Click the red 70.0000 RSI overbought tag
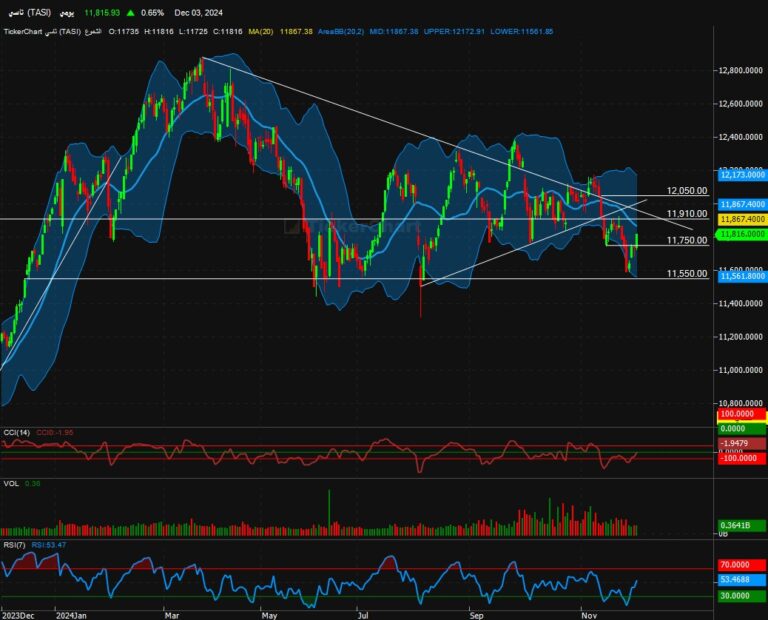Screen dimensions: 768x620 [741, 564]
